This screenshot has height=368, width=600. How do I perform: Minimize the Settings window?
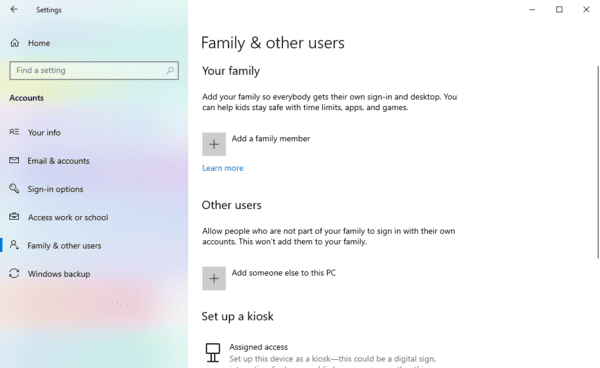point(532,10)
